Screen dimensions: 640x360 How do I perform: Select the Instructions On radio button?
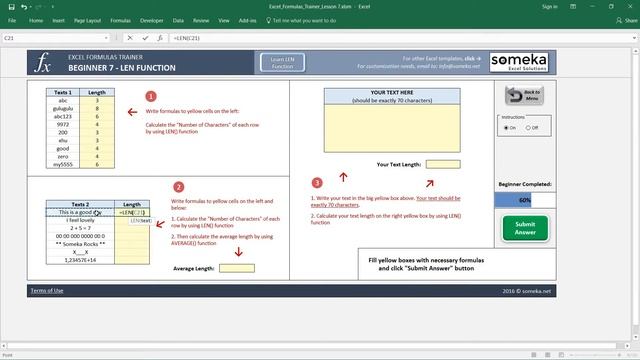(506, 128)
